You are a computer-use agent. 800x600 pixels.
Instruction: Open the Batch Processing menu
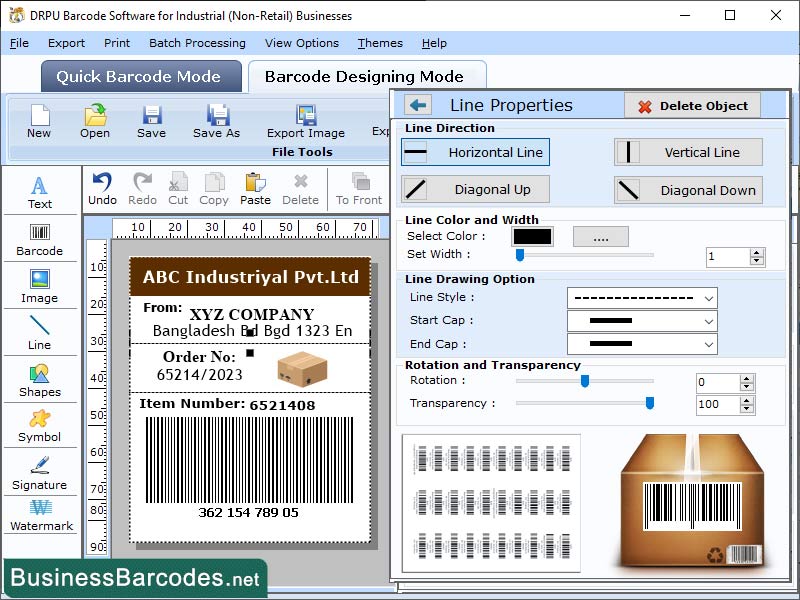197,43
